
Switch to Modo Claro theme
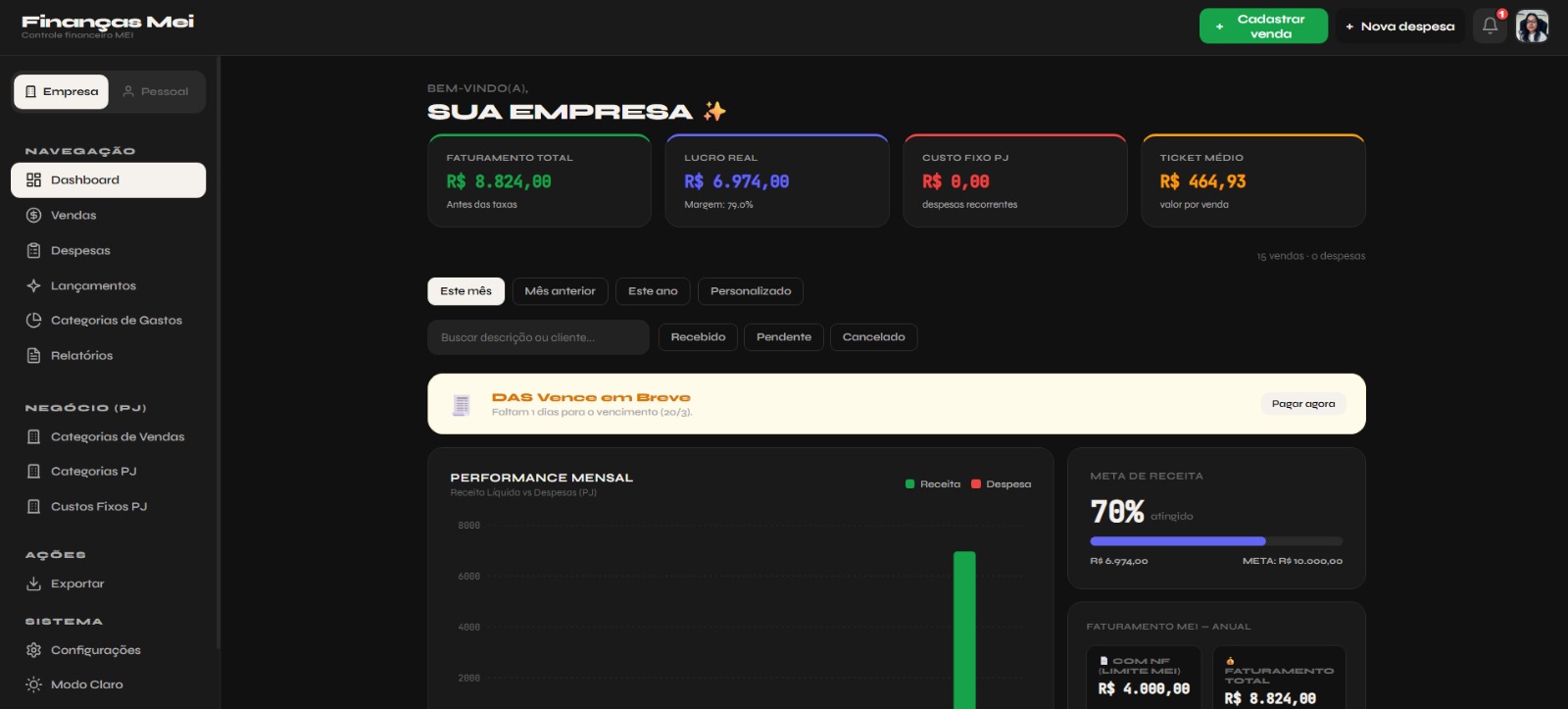coord(86,684)
